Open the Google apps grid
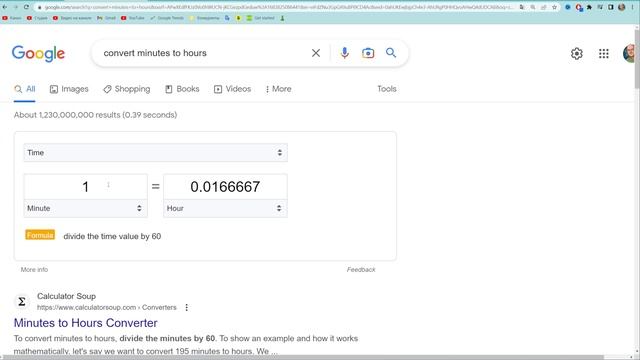640x360 pixels. point(604,53)
